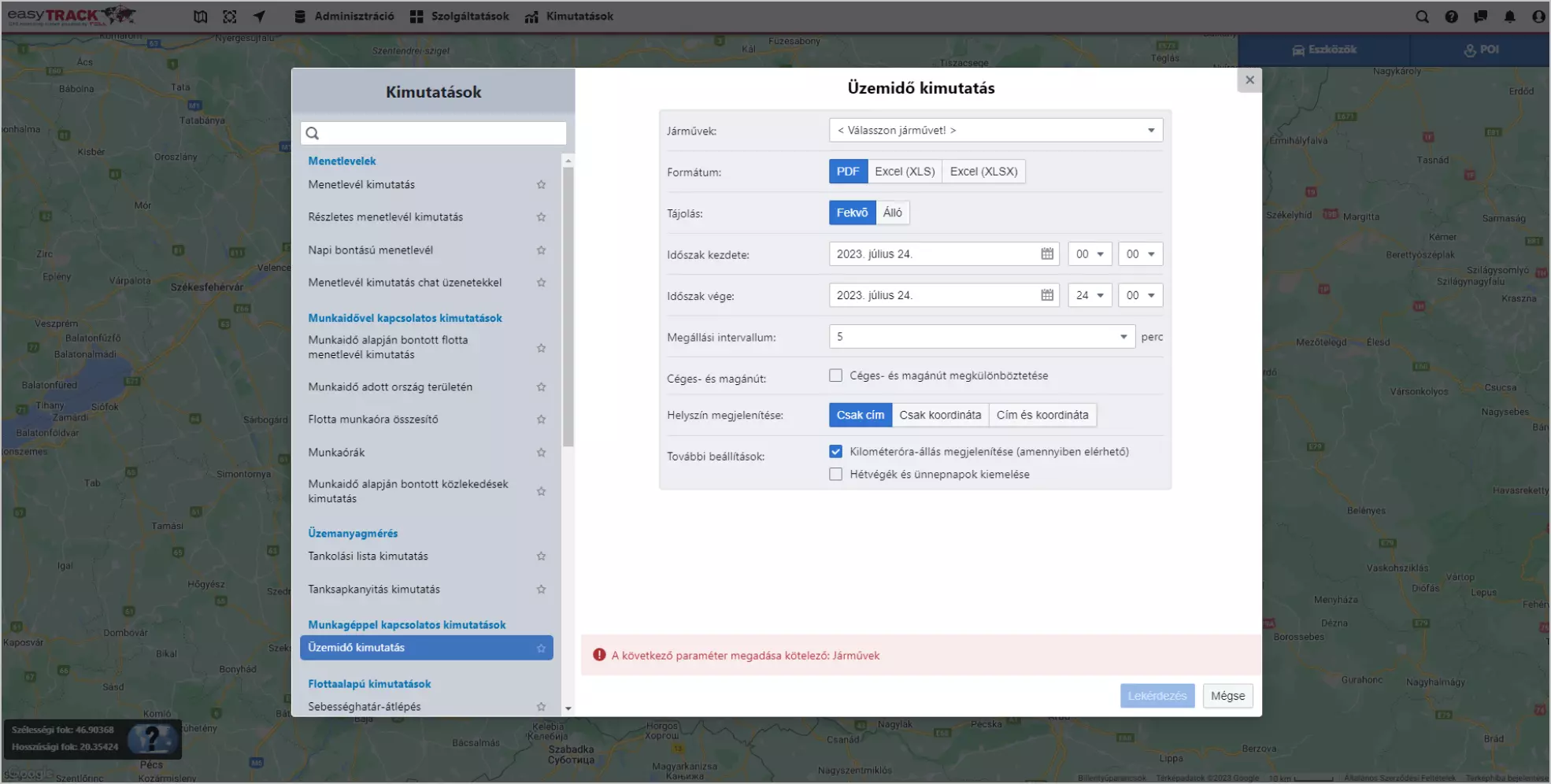This screenshot has height=784, width=1551.
Task: Choose Álló orientation
Action: [892, 213]
